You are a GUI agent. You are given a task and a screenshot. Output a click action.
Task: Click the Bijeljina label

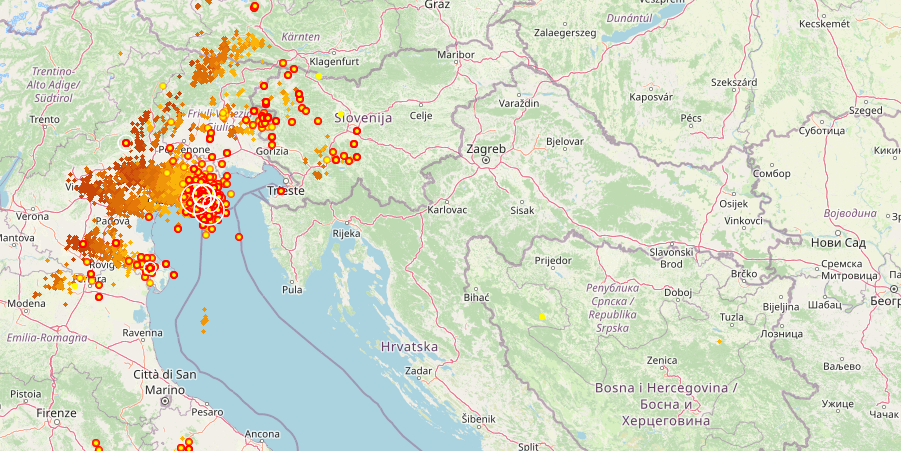coord(781,307)
